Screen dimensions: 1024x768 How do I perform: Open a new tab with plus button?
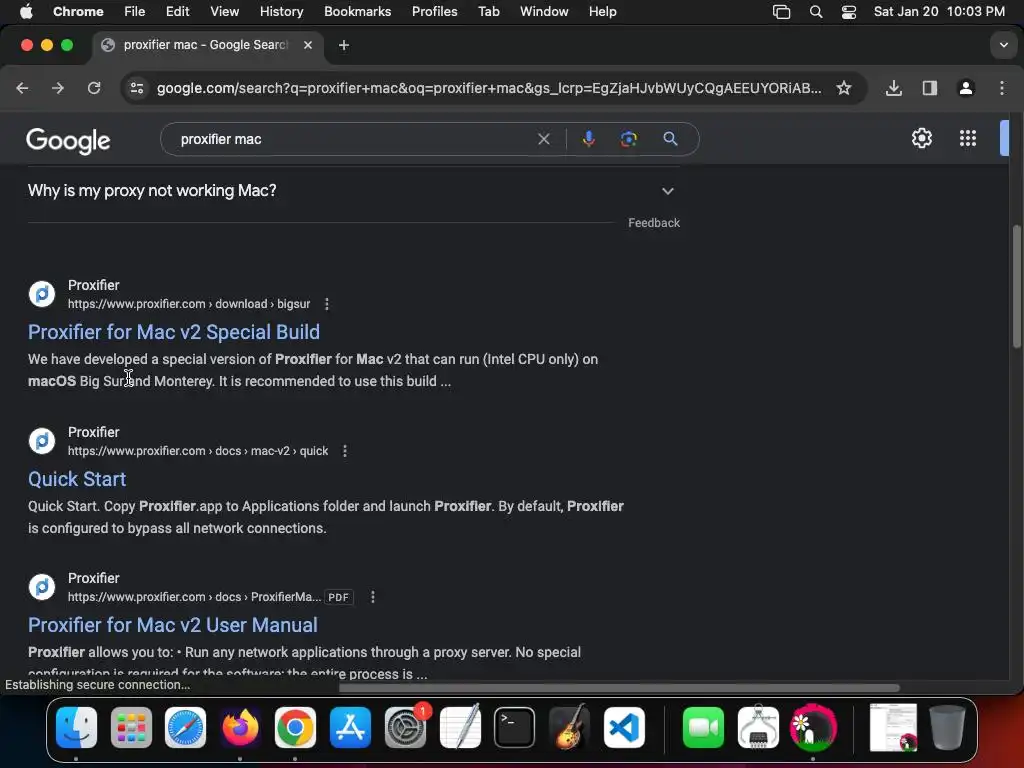click(x=344, y=45)
